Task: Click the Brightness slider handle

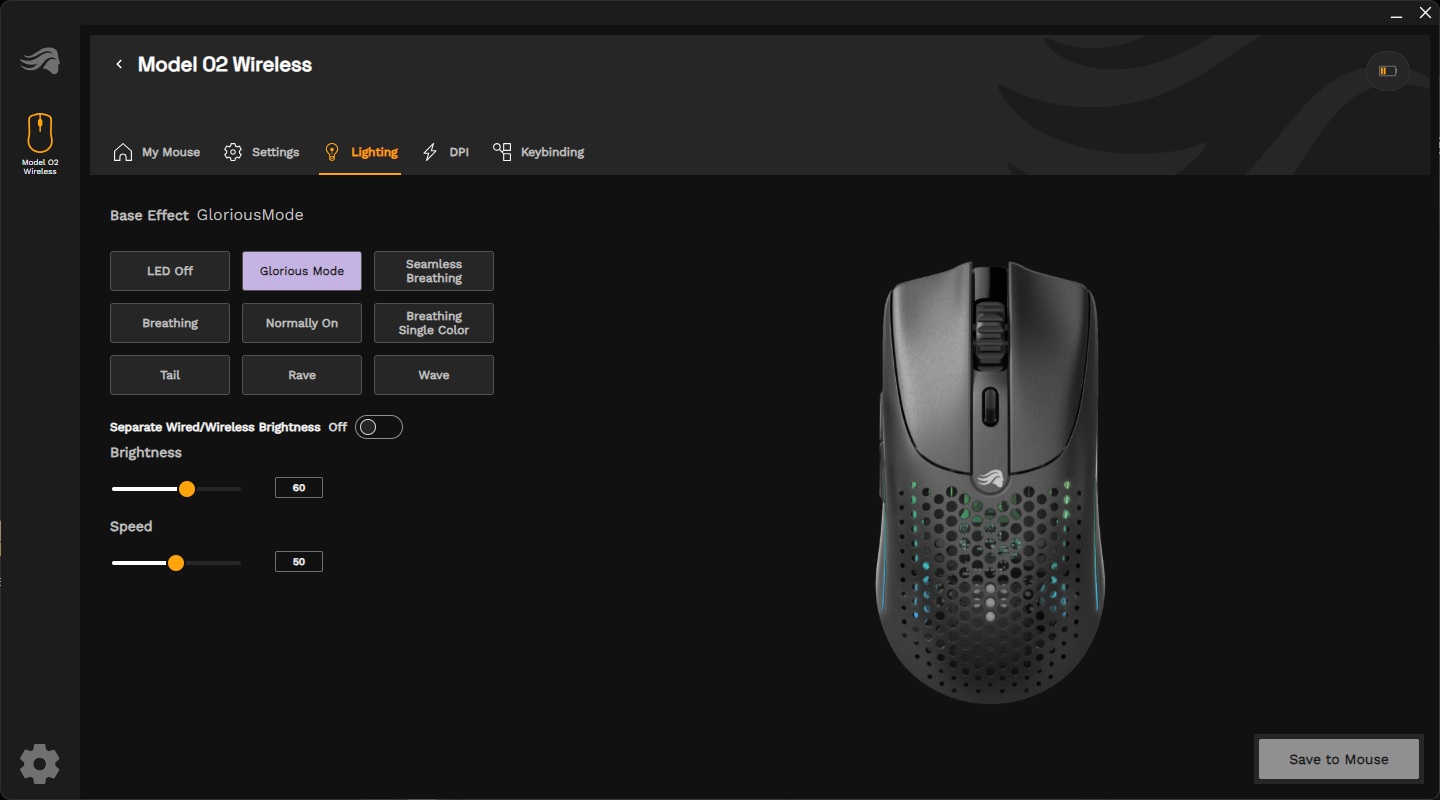Action: [186, 489]
